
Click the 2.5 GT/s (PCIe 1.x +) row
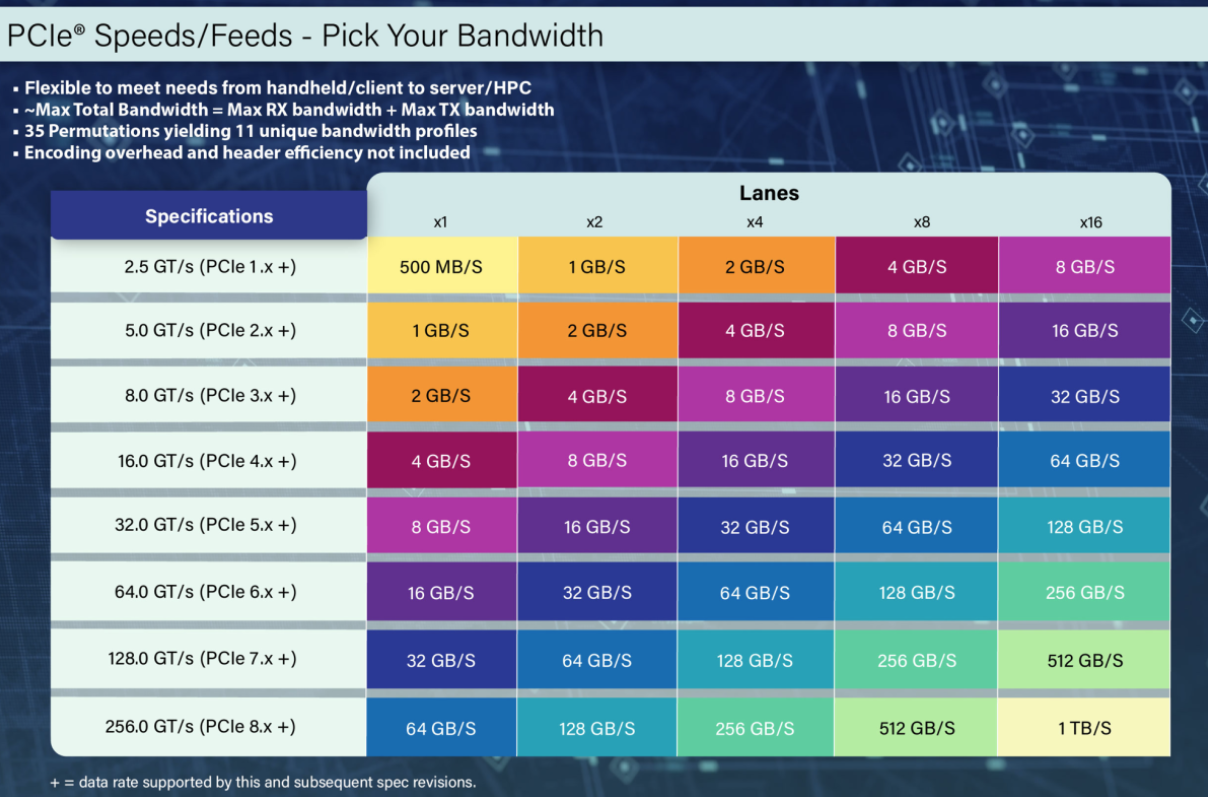point(611,267)
